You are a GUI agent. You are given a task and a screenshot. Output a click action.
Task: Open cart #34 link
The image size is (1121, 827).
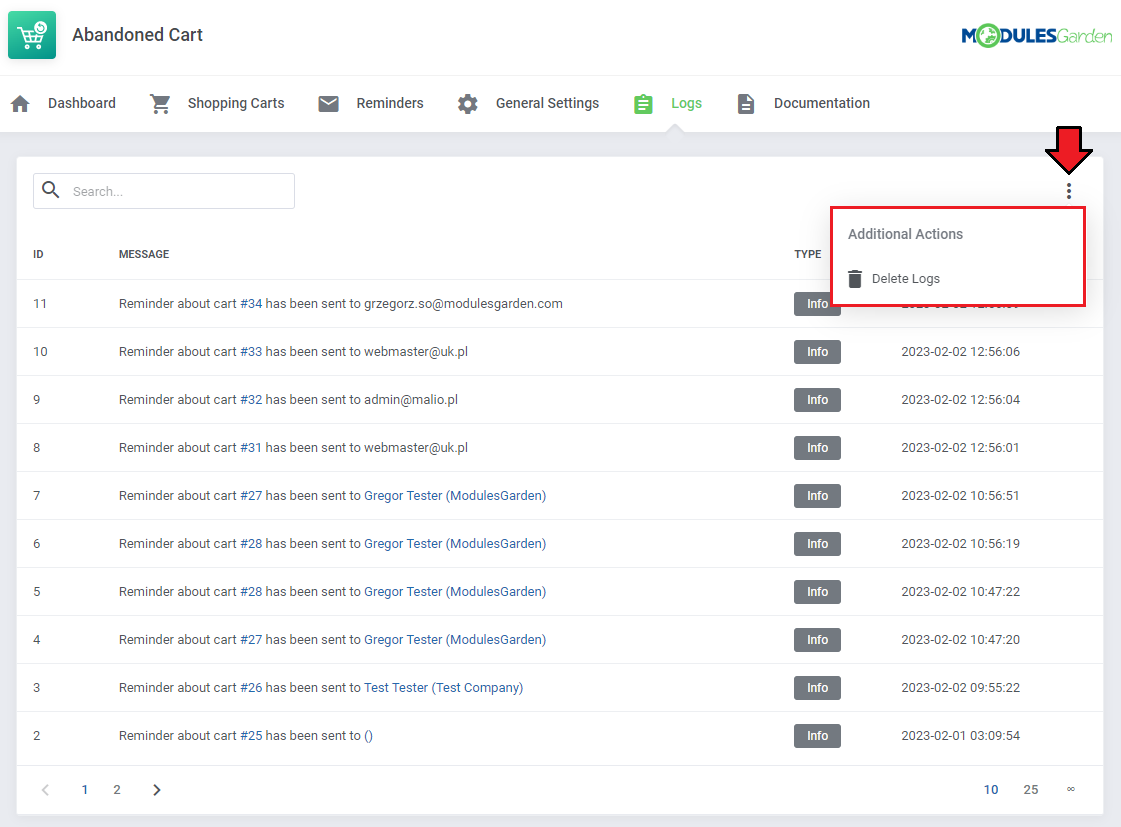(251, 304)
